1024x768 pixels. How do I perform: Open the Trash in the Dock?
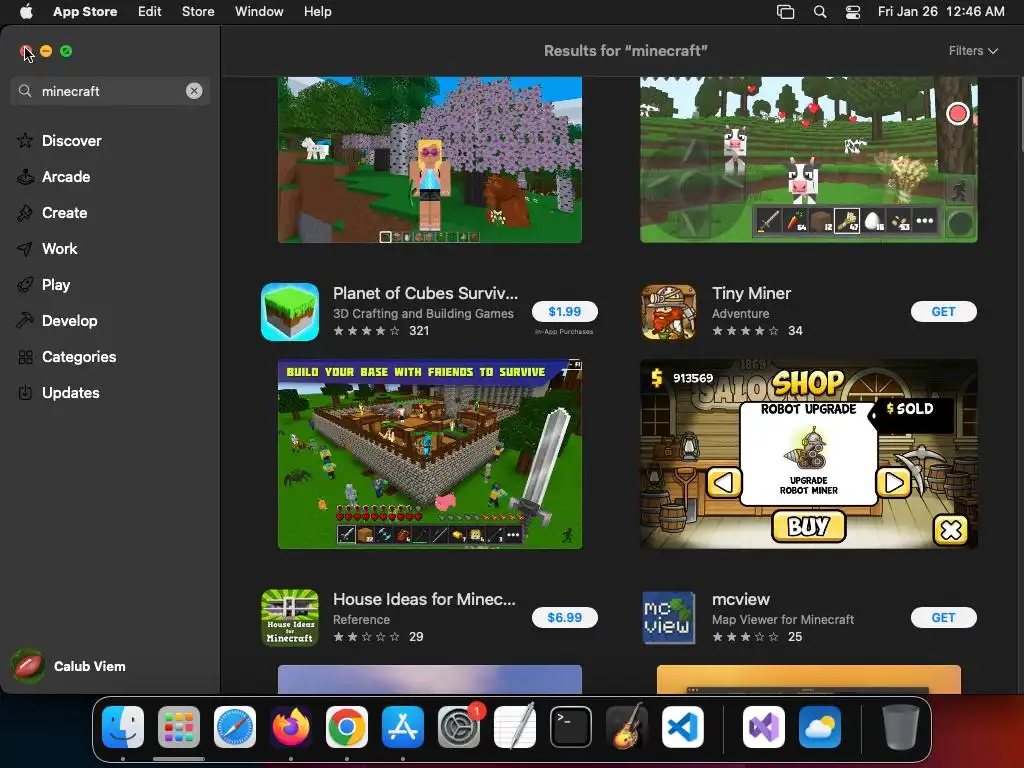[901, 727]
